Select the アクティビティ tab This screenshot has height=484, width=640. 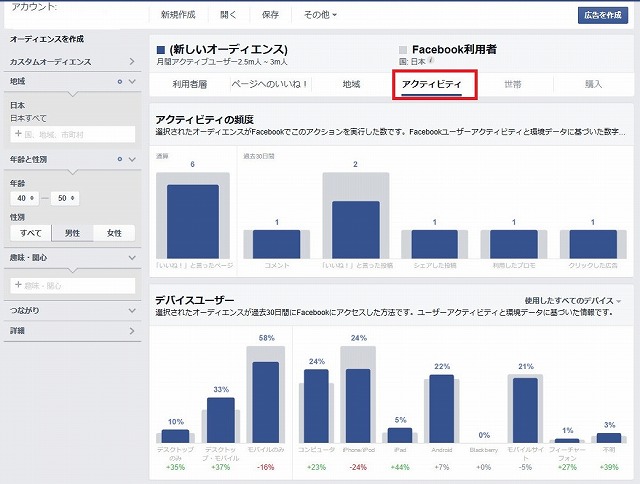point(431,84)
